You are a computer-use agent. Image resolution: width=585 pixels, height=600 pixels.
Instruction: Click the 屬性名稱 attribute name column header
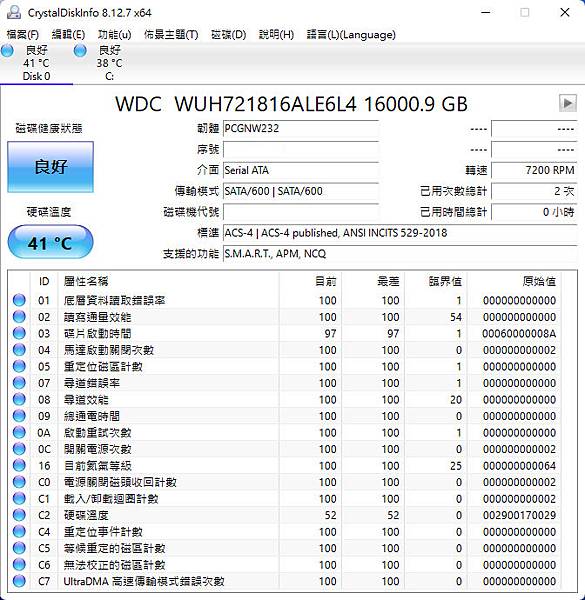coord(168,282)
